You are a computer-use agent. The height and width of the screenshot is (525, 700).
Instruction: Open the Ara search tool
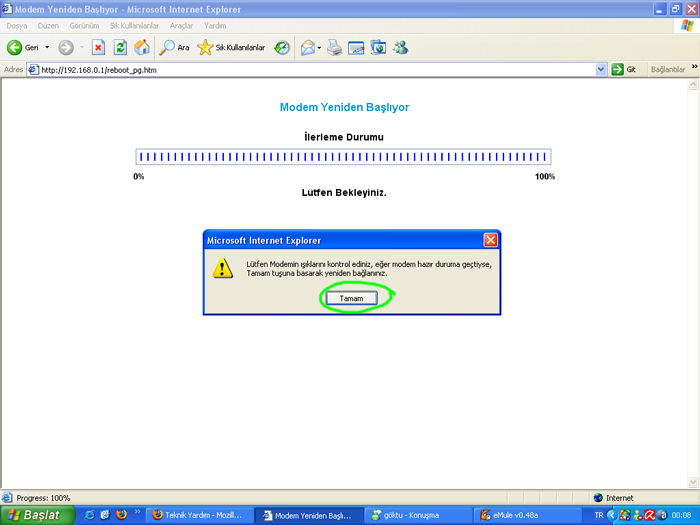[174, 47]
